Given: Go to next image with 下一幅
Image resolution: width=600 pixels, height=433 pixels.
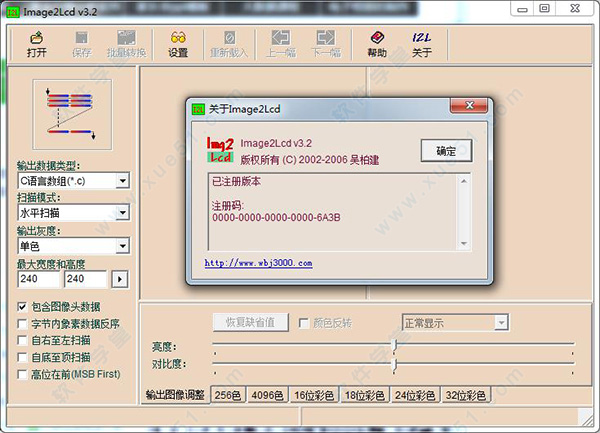Looking at the screenshot, I should coord(326,44).
